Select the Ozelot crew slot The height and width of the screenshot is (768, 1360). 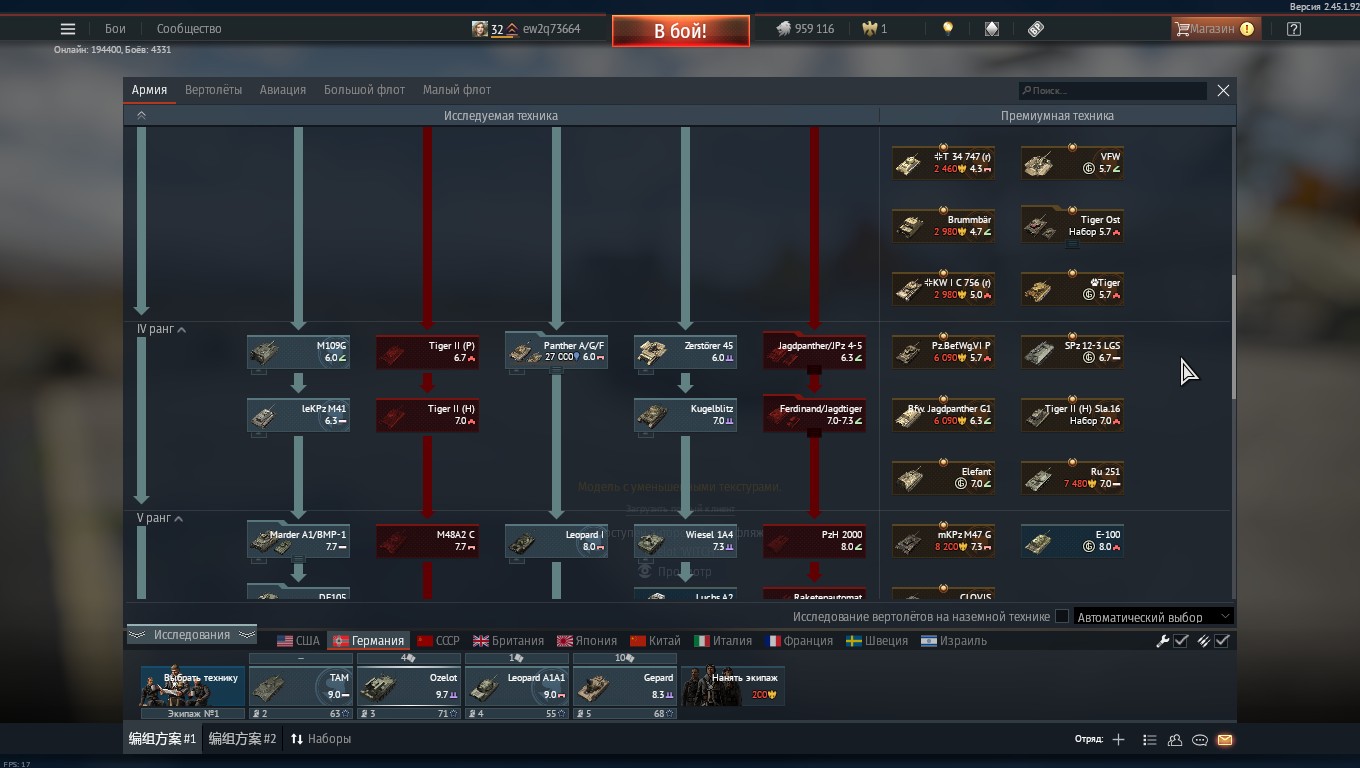[409, 686]
